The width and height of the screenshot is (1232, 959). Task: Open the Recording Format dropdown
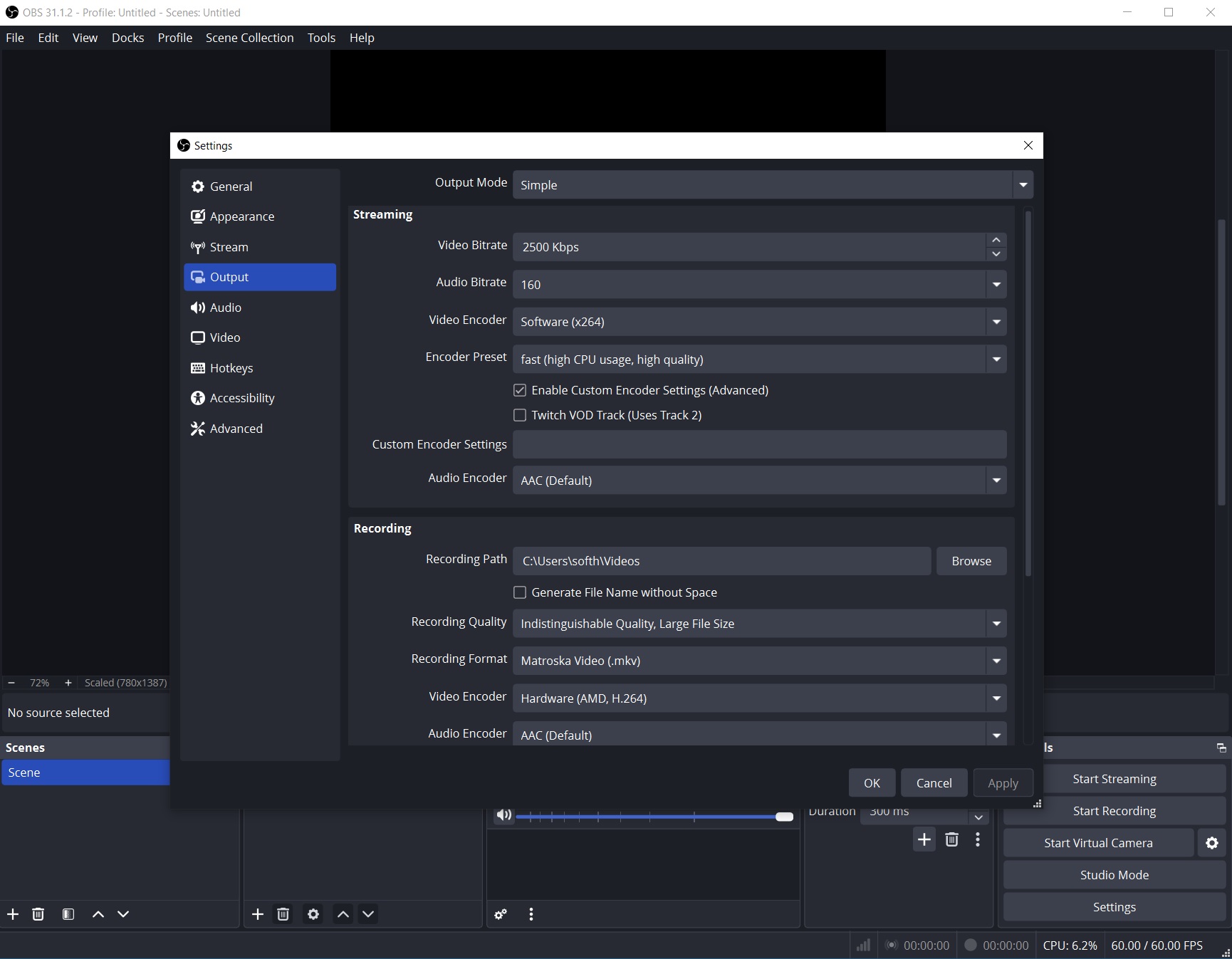point(759,661)
